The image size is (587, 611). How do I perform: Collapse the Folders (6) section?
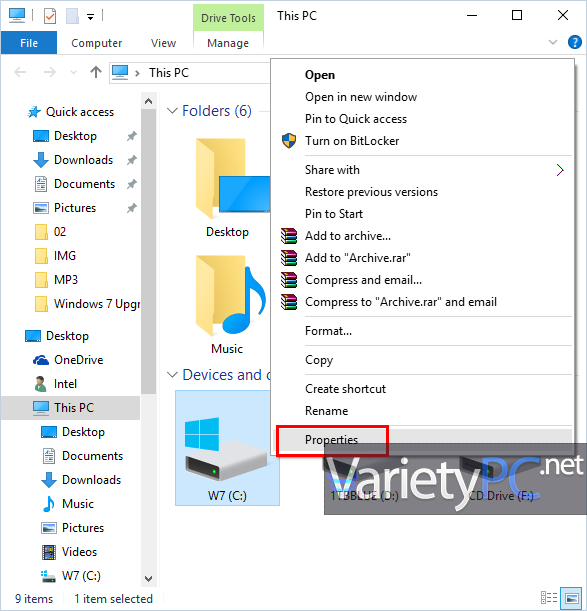(172, 111)
